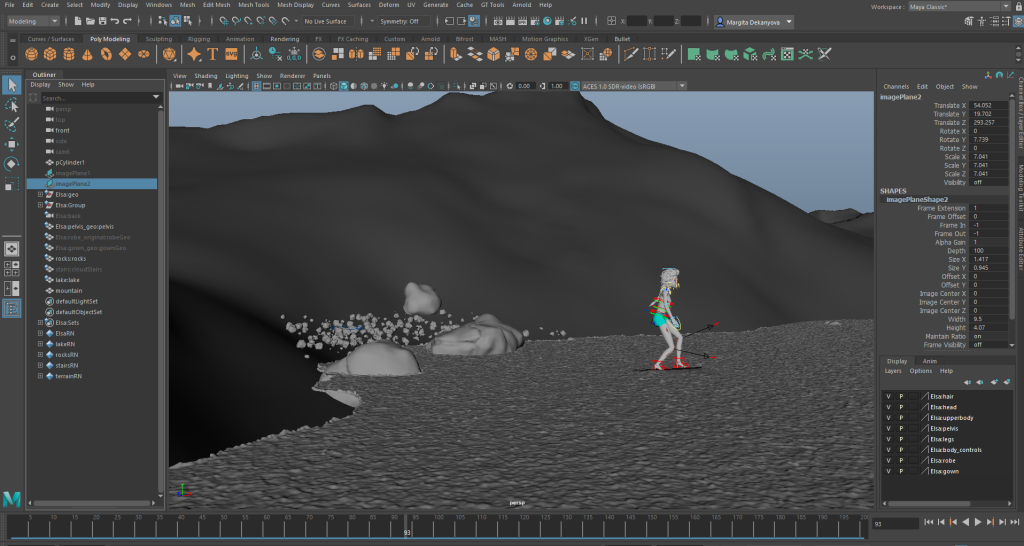Click the SVG import shelf icon

coord(232,54)
